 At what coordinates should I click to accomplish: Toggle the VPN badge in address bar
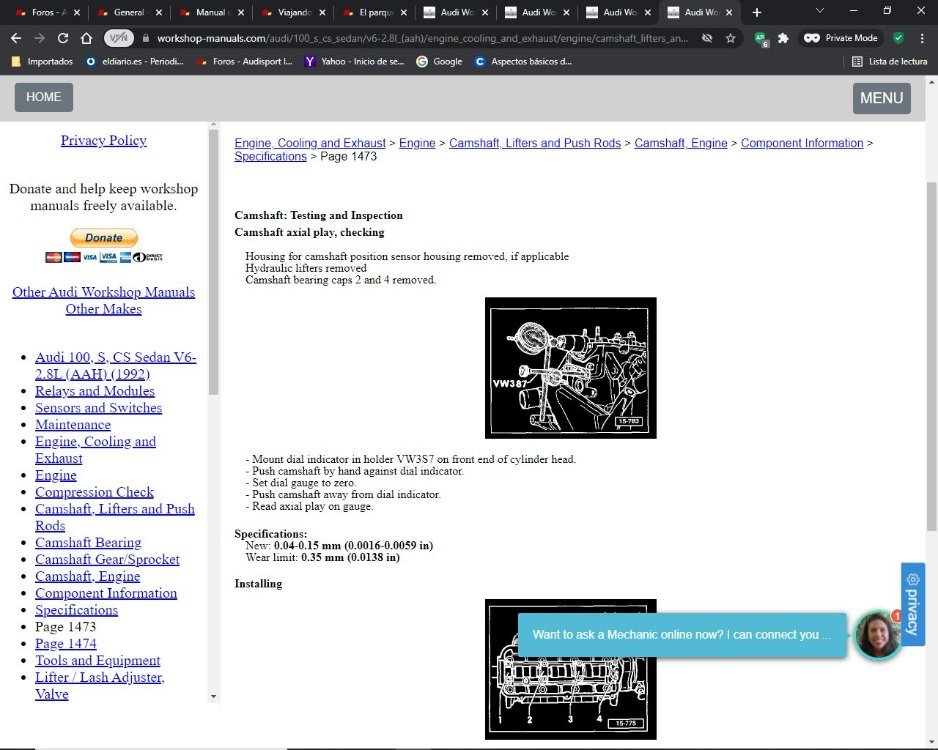tap(118, 38)
